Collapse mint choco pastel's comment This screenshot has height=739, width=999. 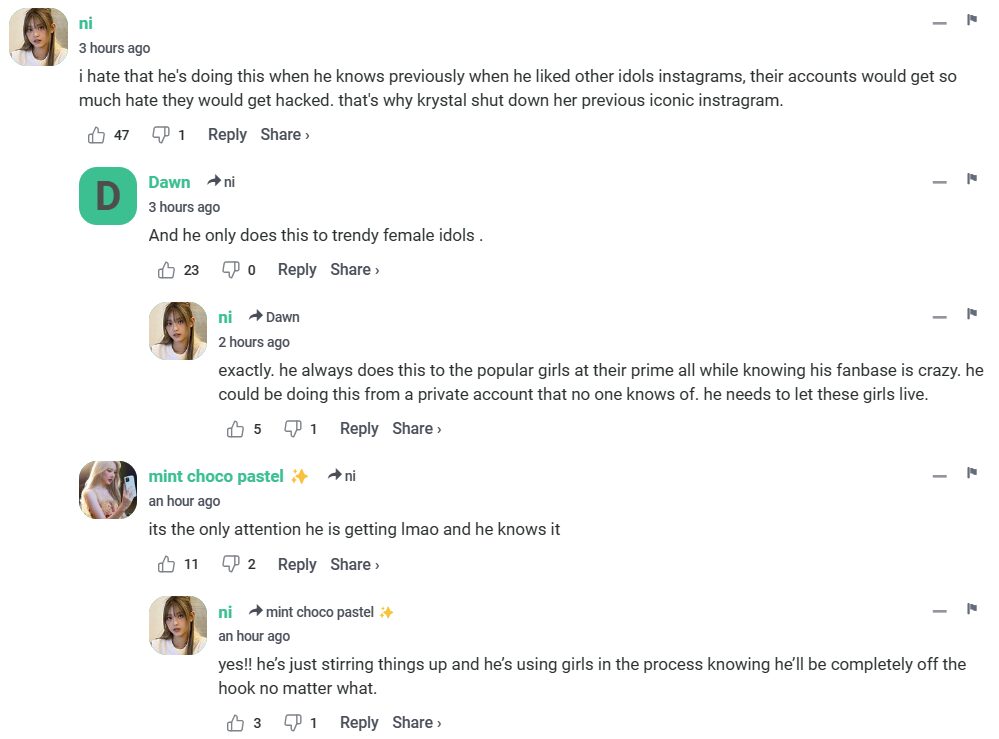click(x=939, y=476)
